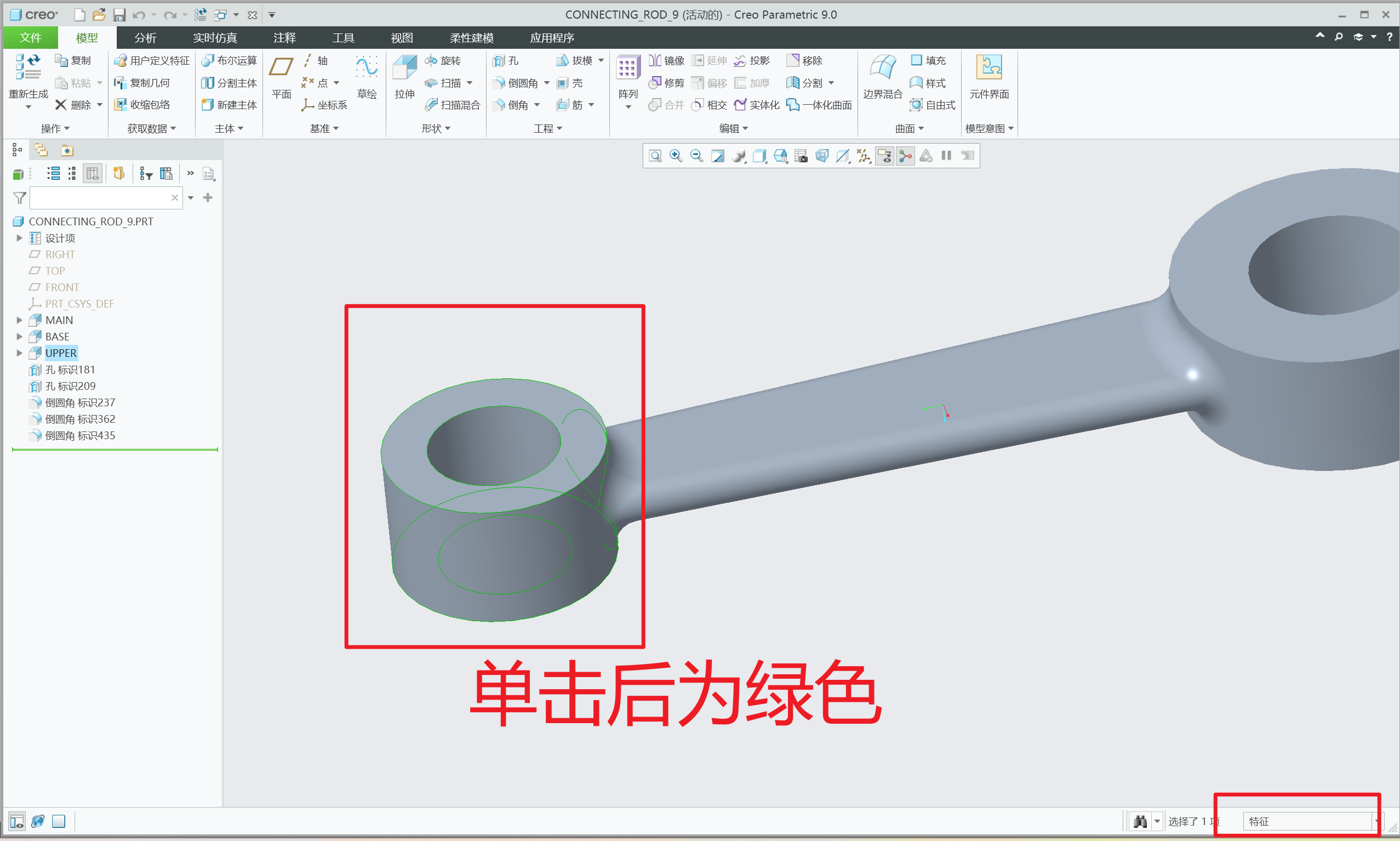Open the 文件 menu
Viewport: 1400px width, 841px height.
click(x=30, y=38)
